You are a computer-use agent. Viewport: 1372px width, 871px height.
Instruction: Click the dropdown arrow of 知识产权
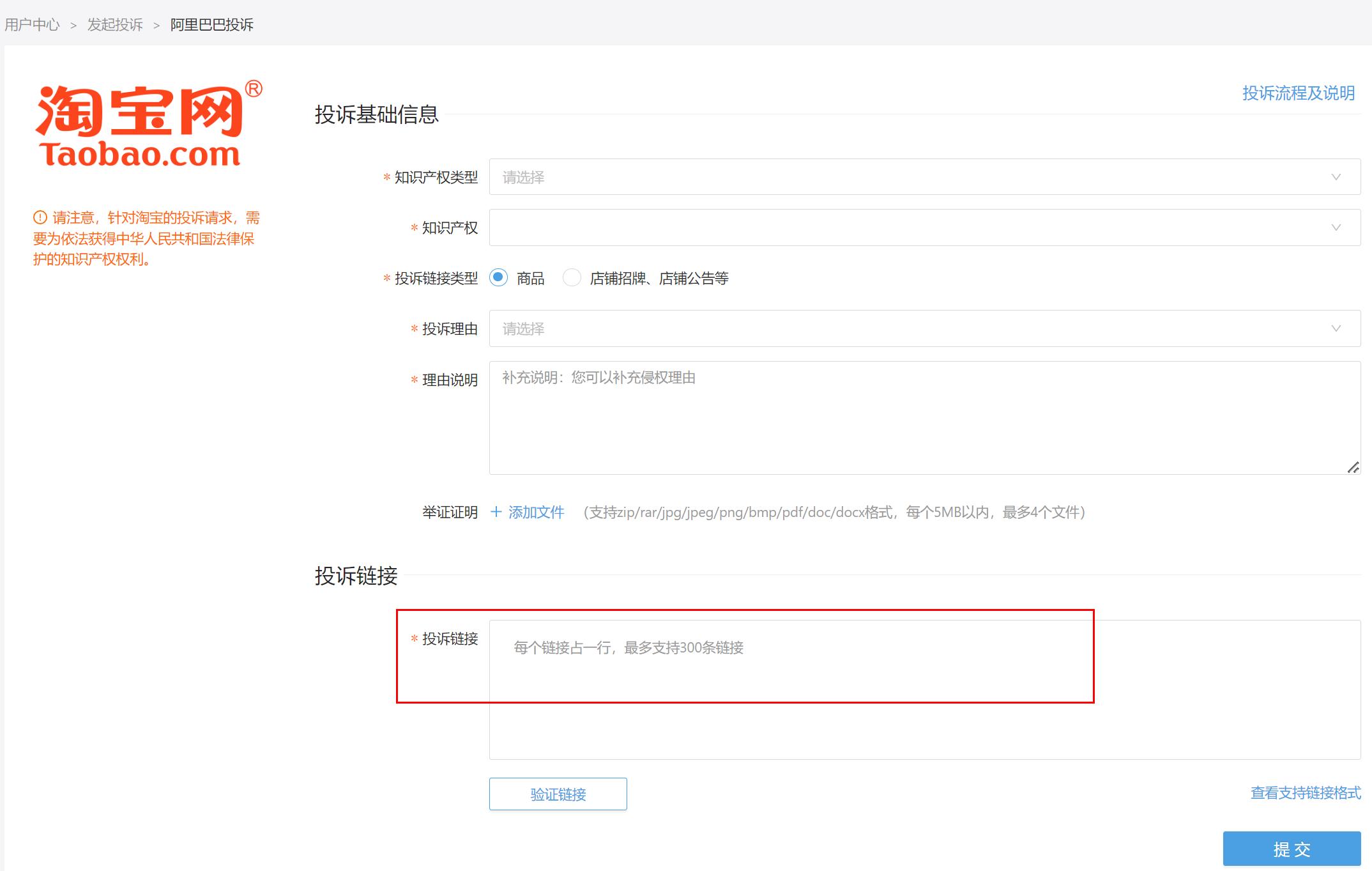(1336, 227)
